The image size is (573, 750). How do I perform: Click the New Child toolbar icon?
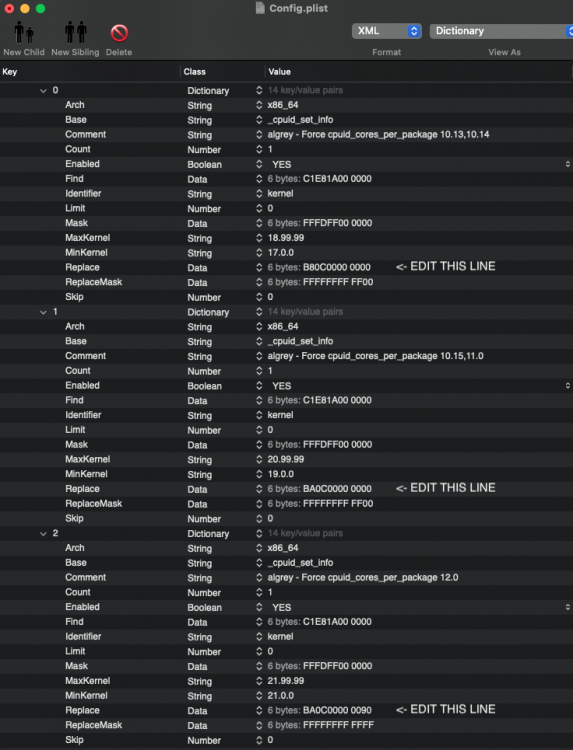[23, 33]
